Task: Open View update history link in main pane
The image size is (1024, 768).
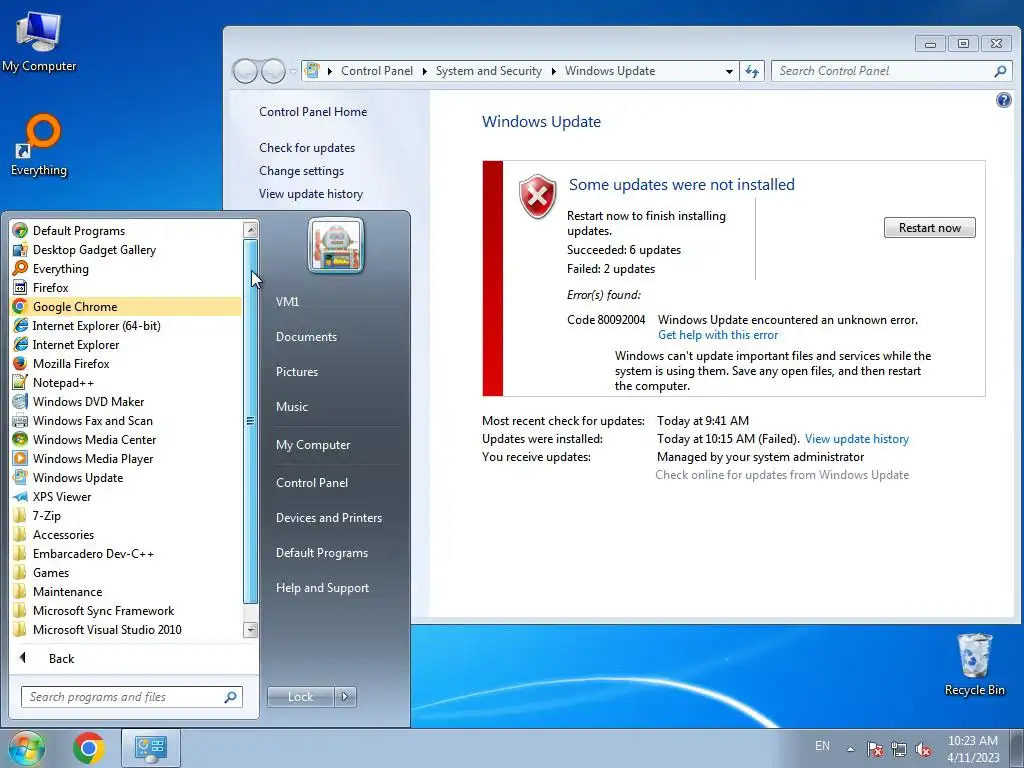Action: click(x=856, y=439)
